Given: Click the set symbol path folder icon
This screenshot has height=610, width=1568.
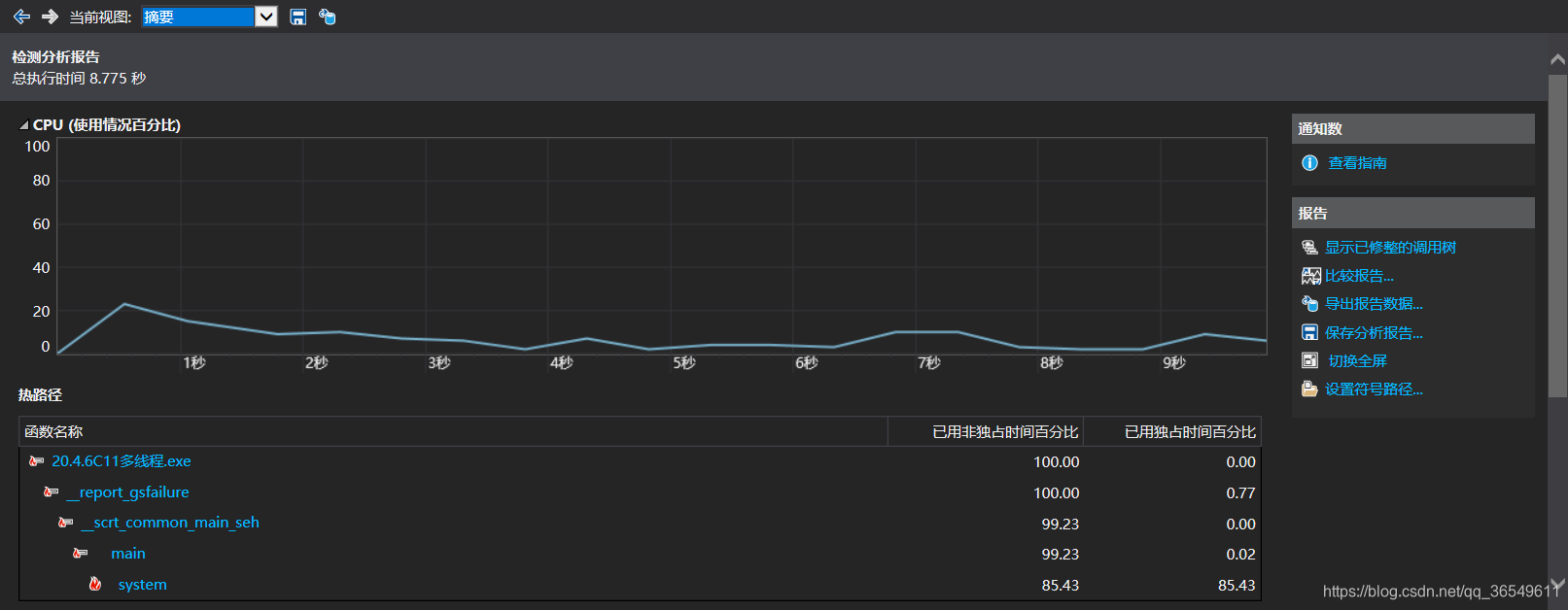Looking at the screenshot, I should tap(1309, 389).
